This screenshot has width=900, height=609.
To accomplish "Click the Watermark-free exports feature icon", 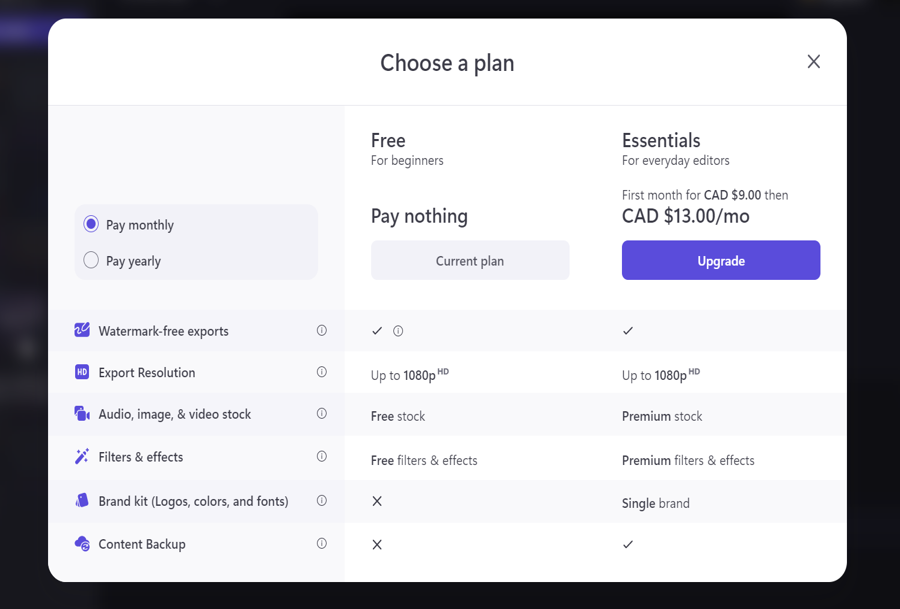I will pyautogui.click(x=82, y=330).
